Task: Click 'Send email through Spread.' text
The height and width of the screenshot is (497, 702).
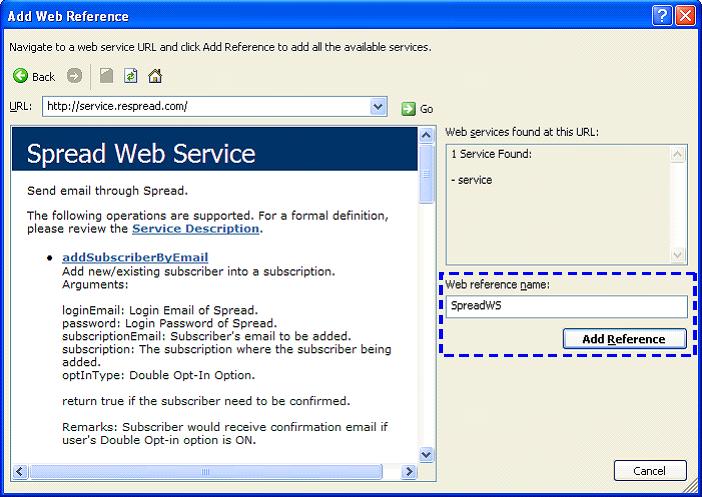Action: click(x=107, y=191)
